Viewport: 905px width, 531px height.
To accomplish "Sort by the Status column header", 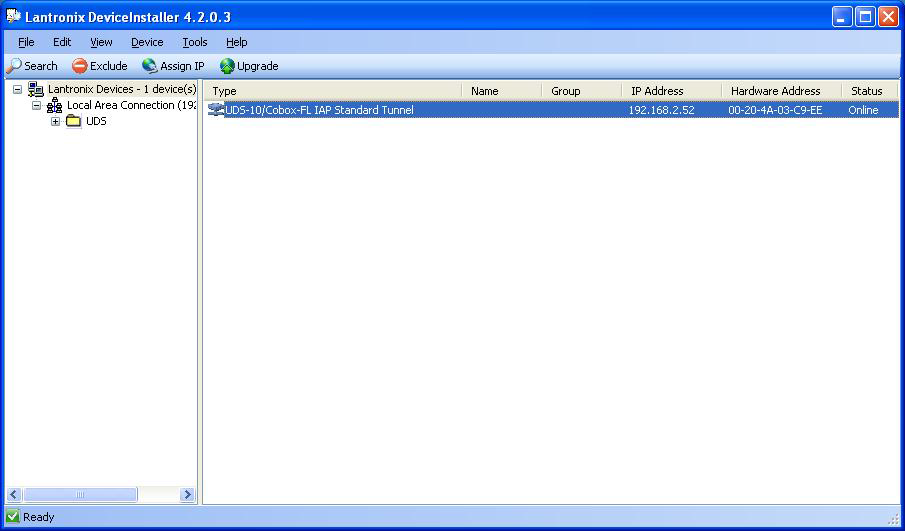I will coord(870,91).
